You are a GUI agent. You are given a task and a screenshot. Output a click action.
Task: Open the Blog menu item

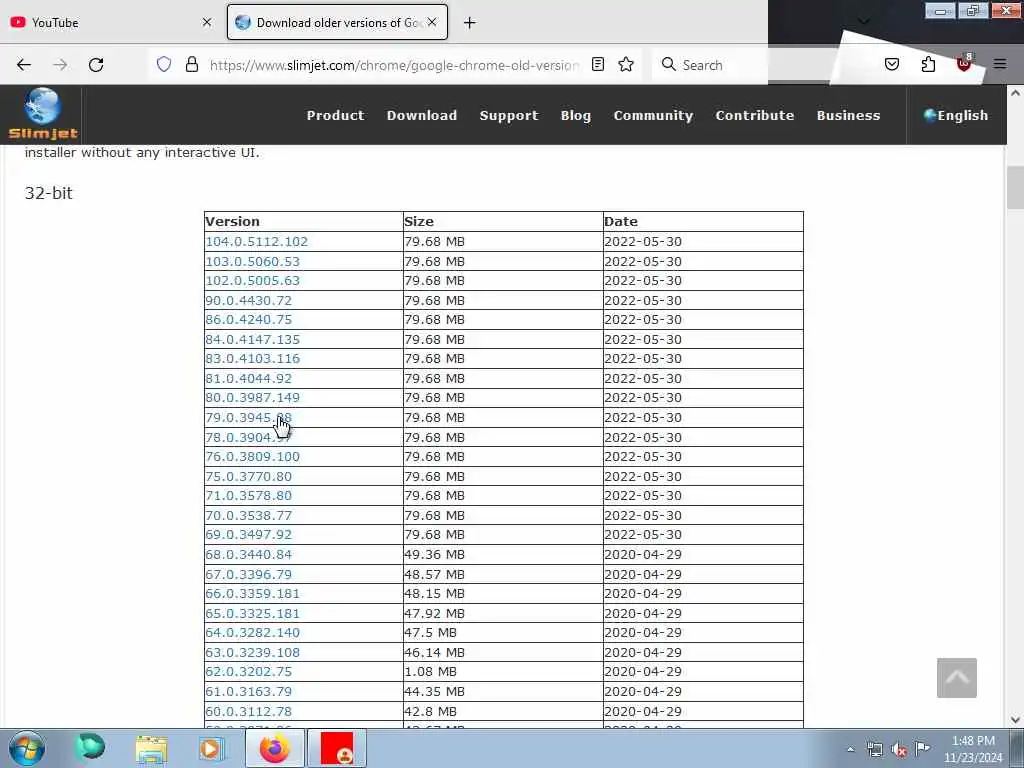(575, 115)
